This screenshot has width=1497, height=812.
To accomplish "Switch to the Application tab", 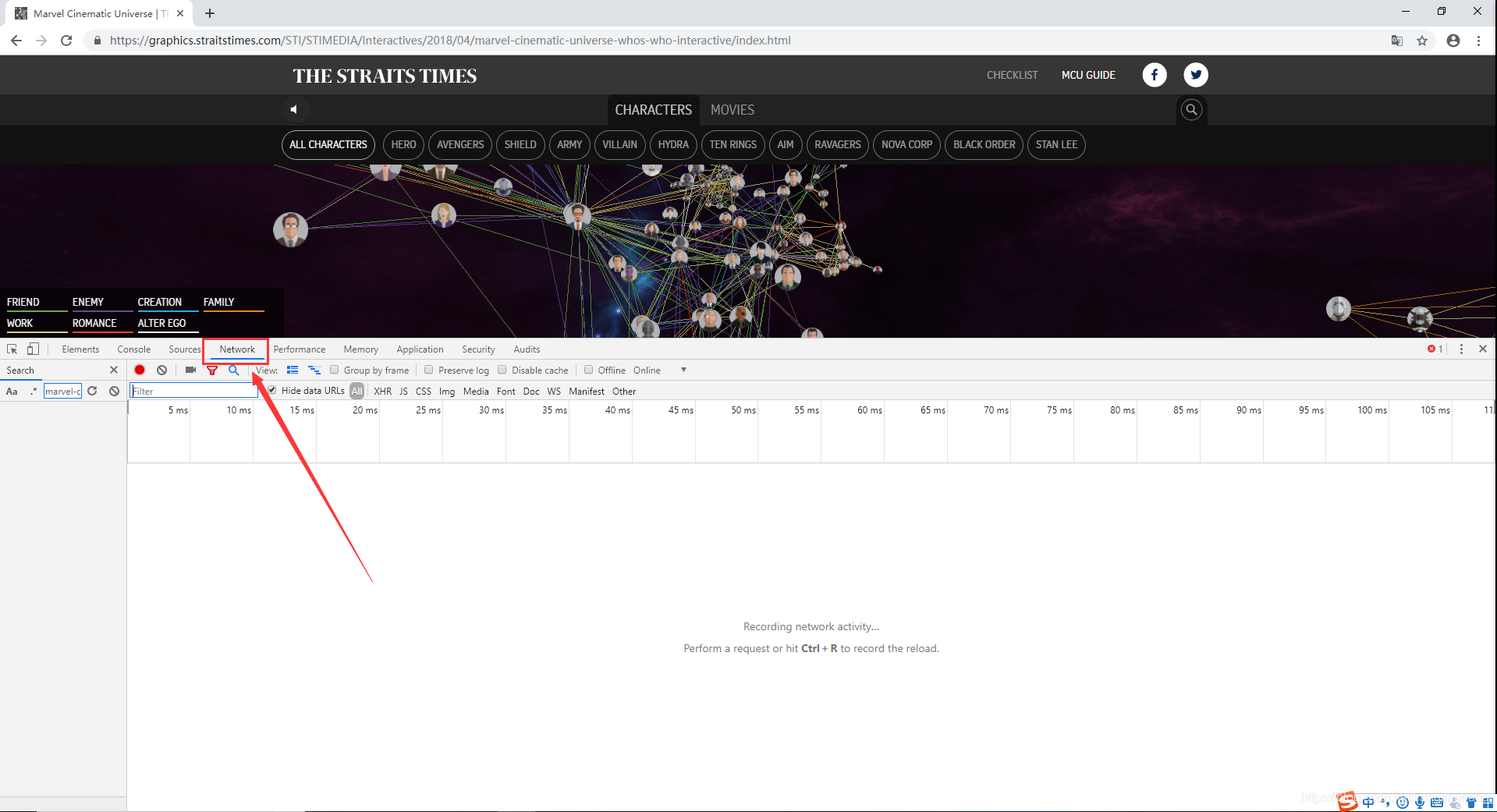I will [x=420, y=349].
